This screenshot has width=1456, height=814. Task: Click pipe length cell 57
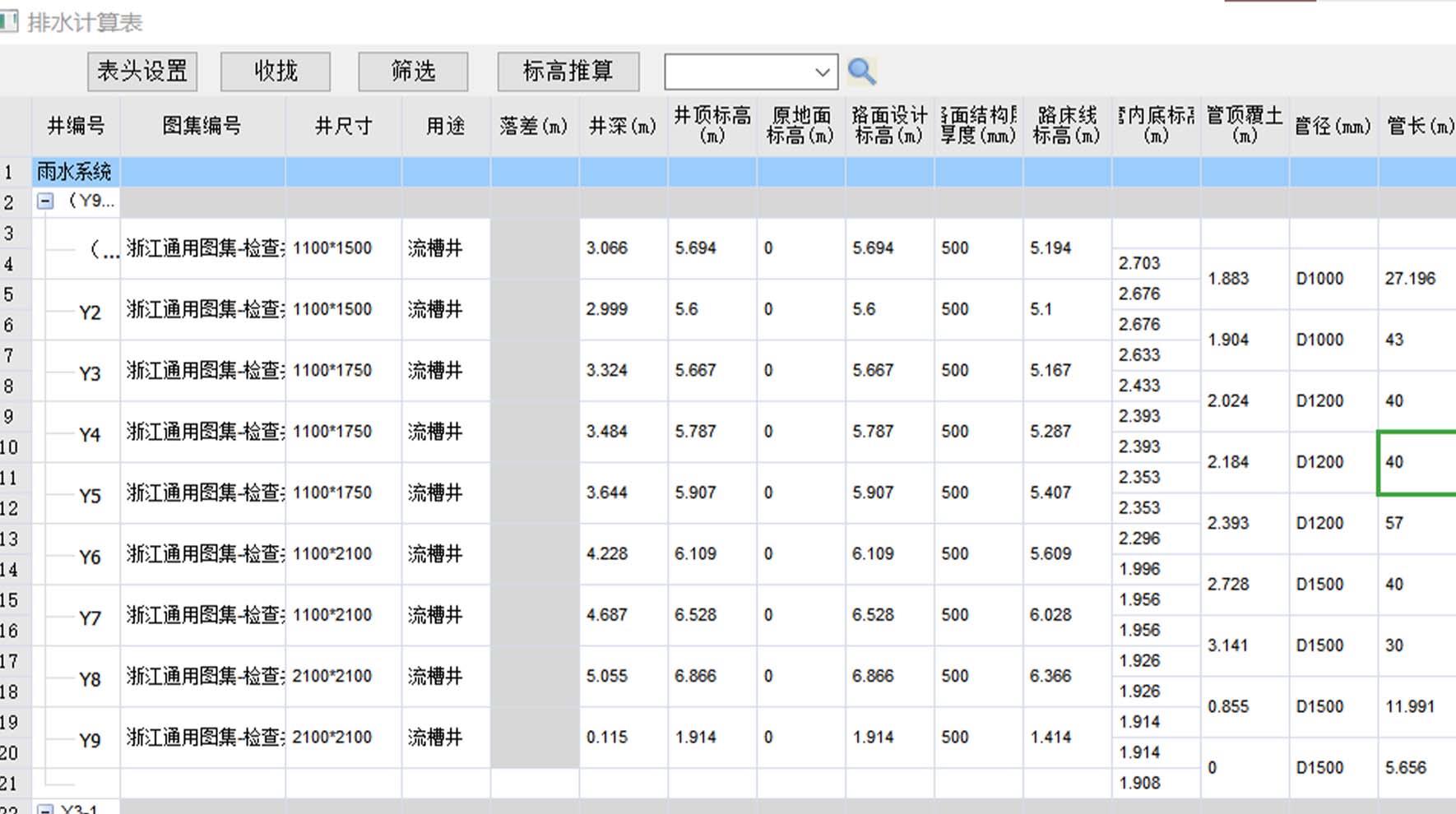1417,523
